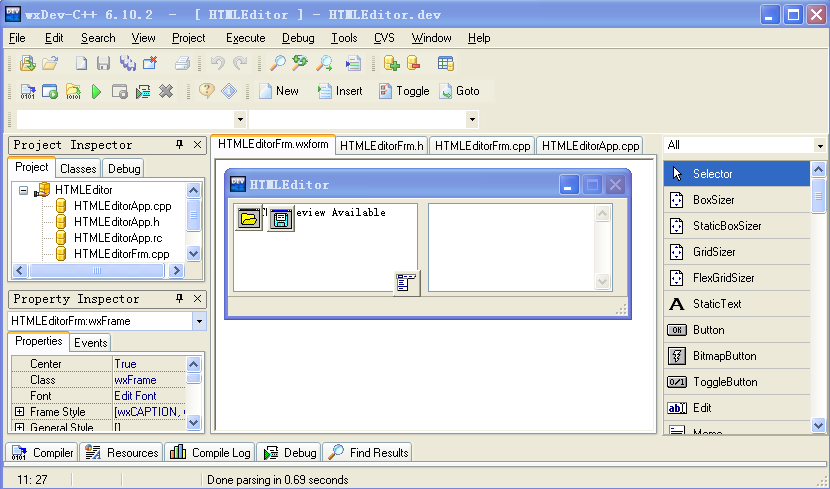Click the Compile toolbar icon
This screenshot has width=830, height=489.
click(28, 91)
